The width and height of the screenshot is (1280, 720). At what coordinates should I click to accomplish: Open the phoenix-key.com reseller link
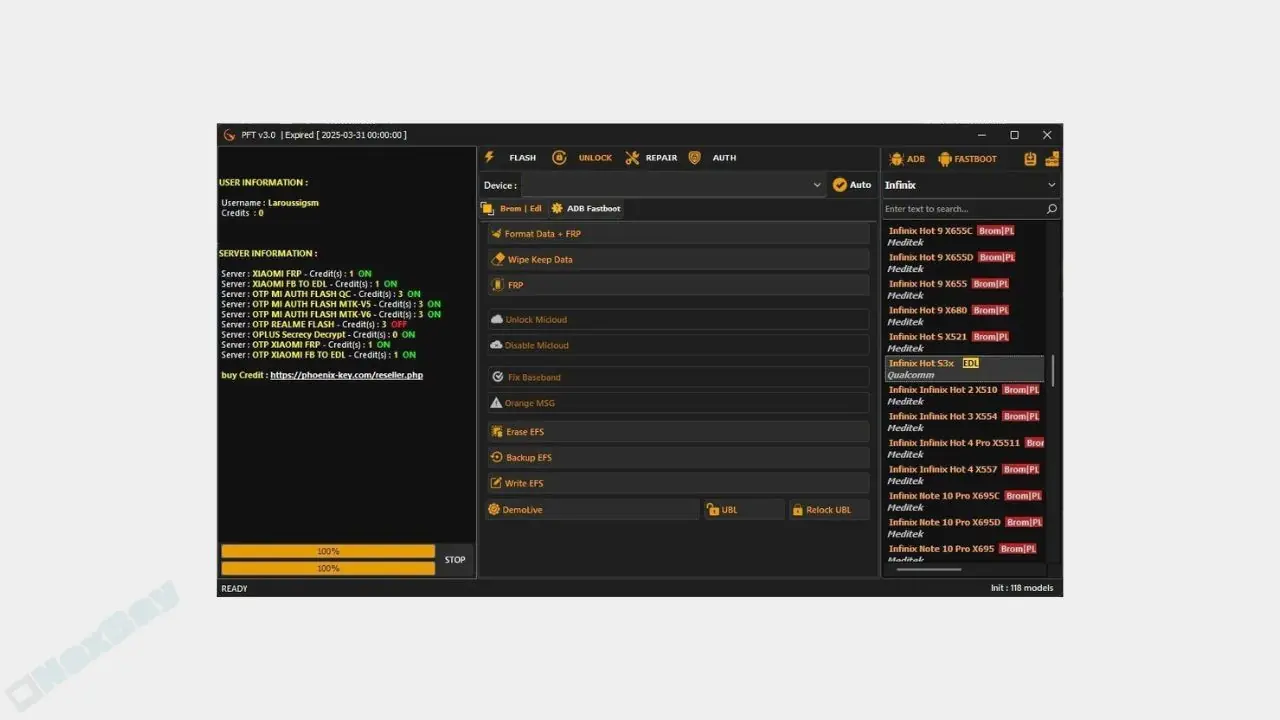click(346, 375)
